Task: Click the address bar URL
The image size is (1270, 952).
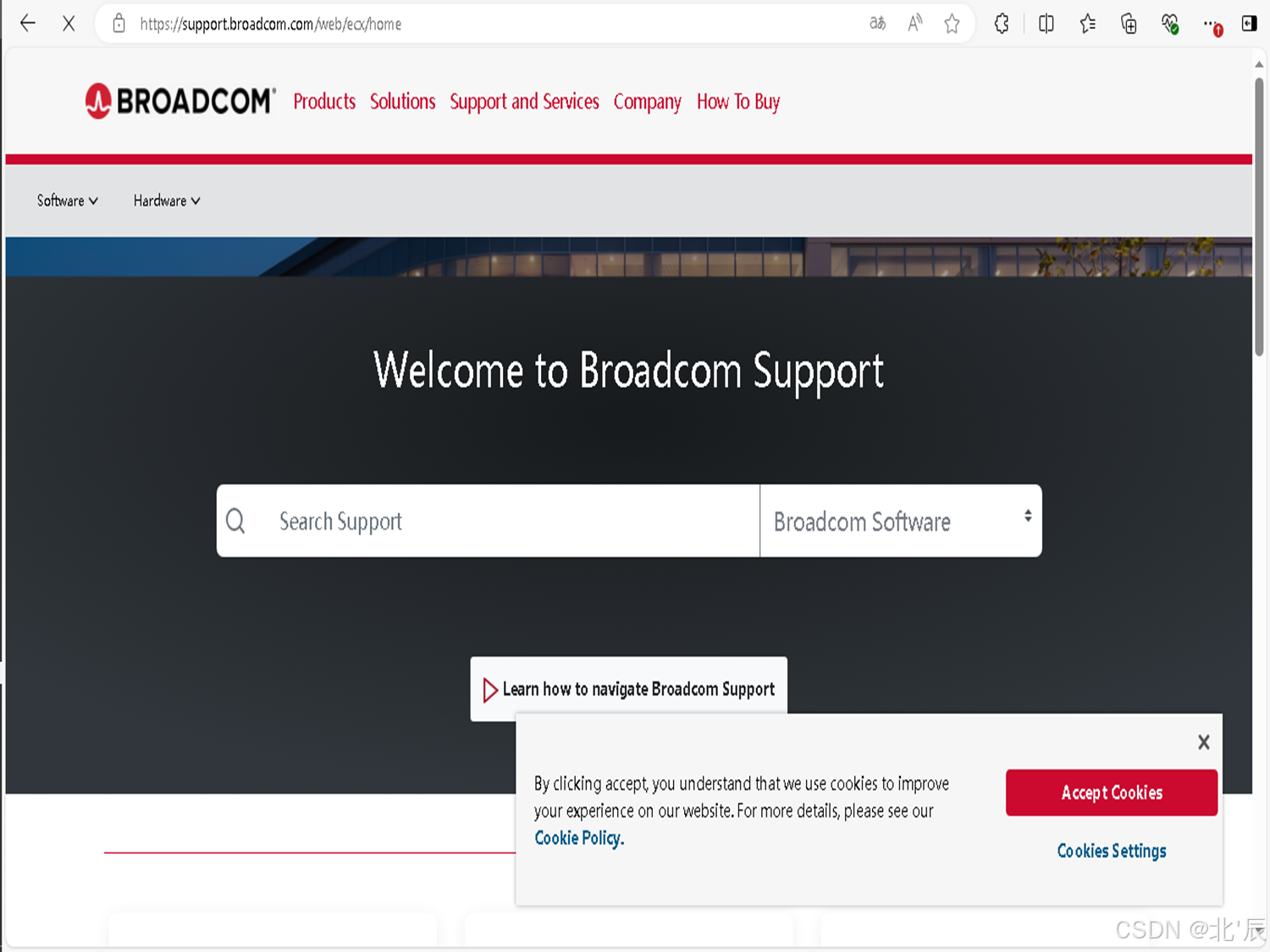Action: 271,24
